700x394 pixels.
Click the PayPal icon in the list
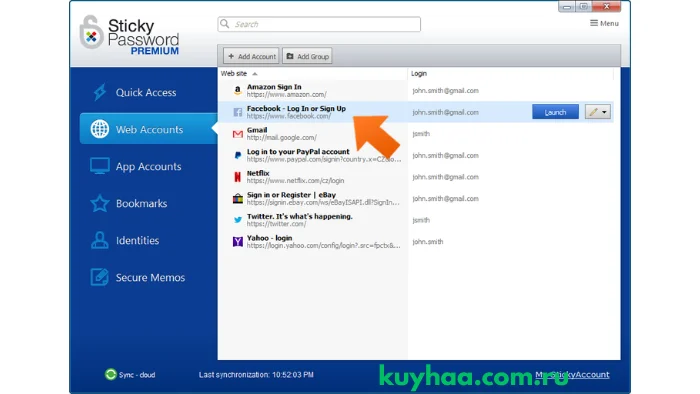coord(238,155)
